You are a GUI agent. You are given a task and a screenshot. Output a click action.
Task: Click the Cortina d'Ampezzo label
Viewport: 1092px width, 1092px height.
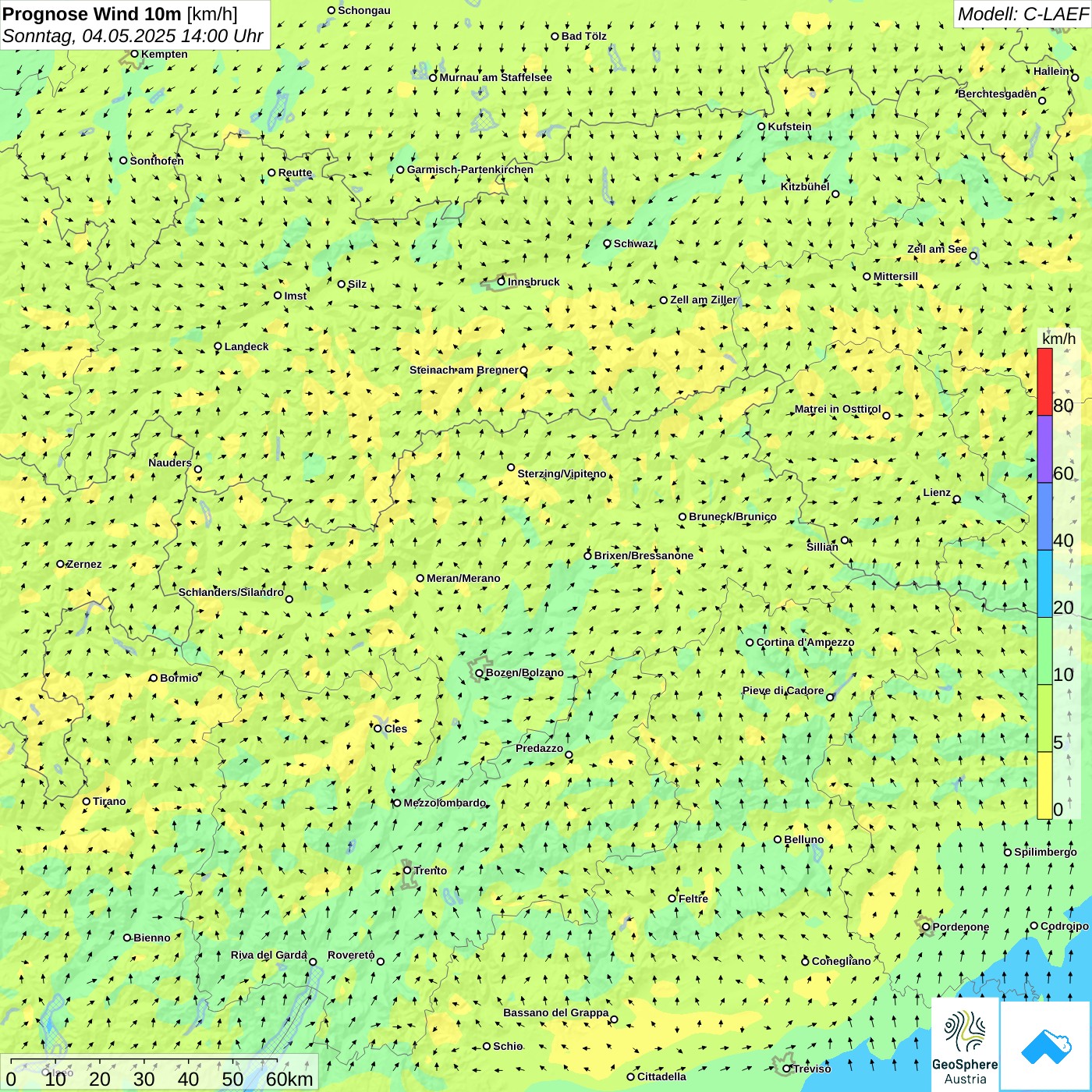[x=805, y=642]
